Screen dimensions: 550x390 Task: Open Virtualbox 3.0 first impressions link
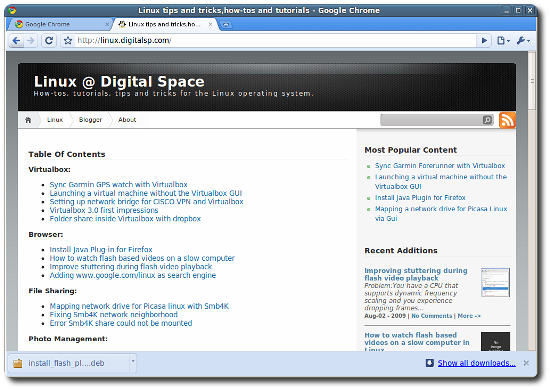pos(104,210)
